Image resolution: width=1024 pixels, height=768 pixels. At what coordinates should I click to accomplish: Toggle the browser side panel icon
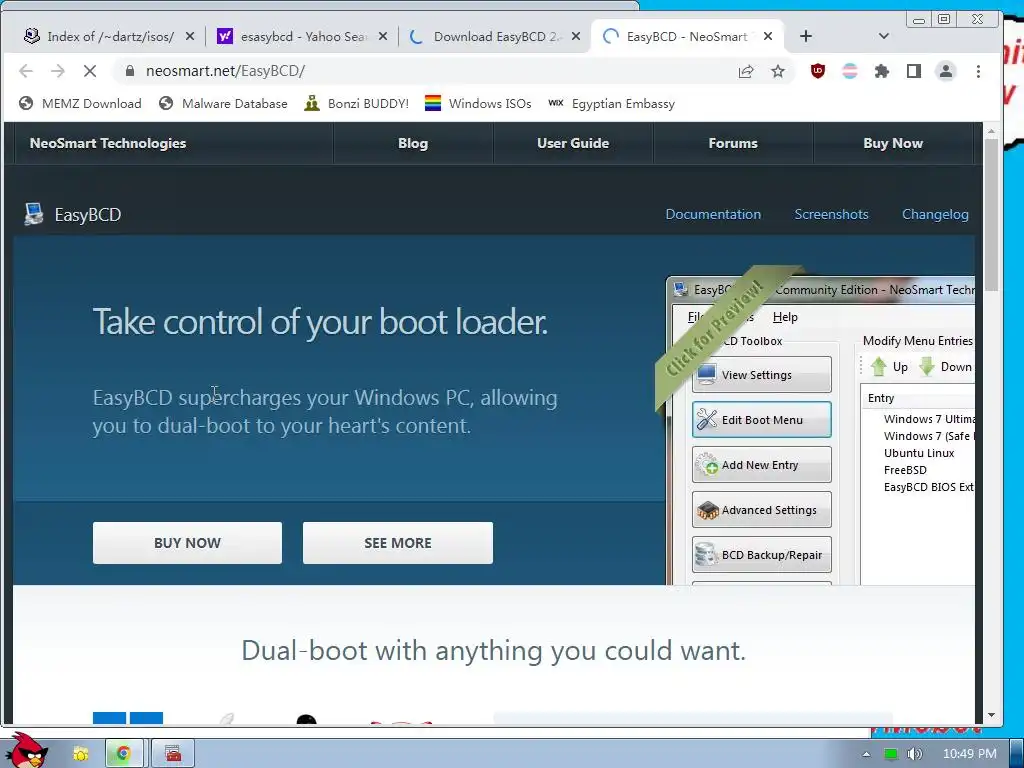pyautogui.click(x=914, y=71)
